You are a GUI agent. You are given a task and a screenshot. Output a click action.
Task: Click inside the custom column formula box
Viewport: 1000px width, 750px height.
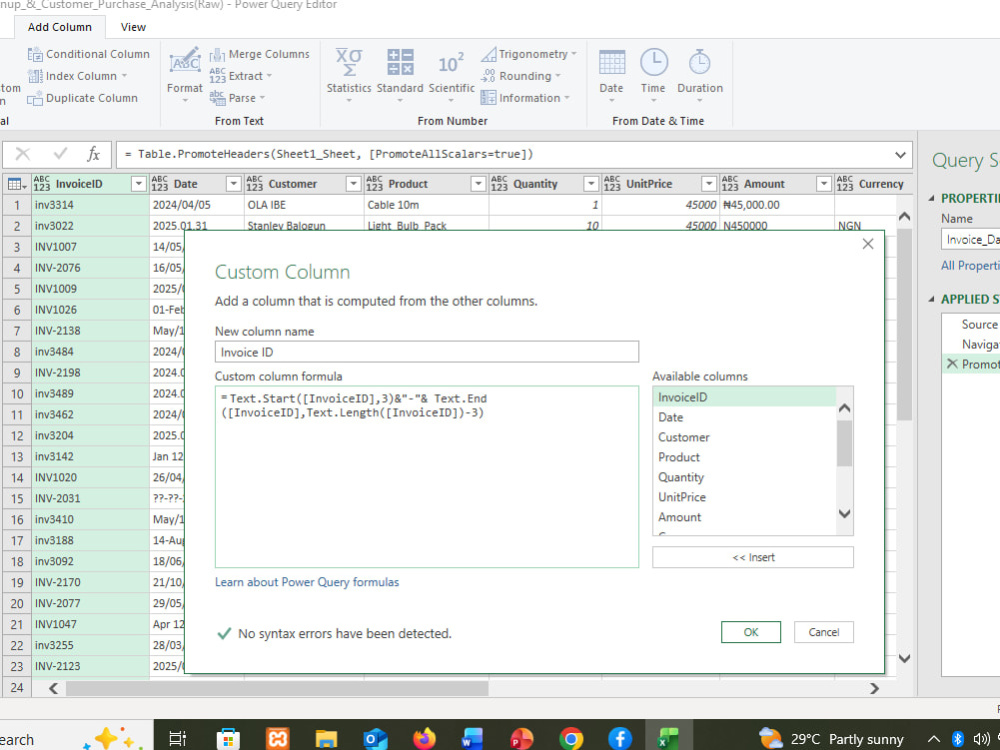point(427,476)
